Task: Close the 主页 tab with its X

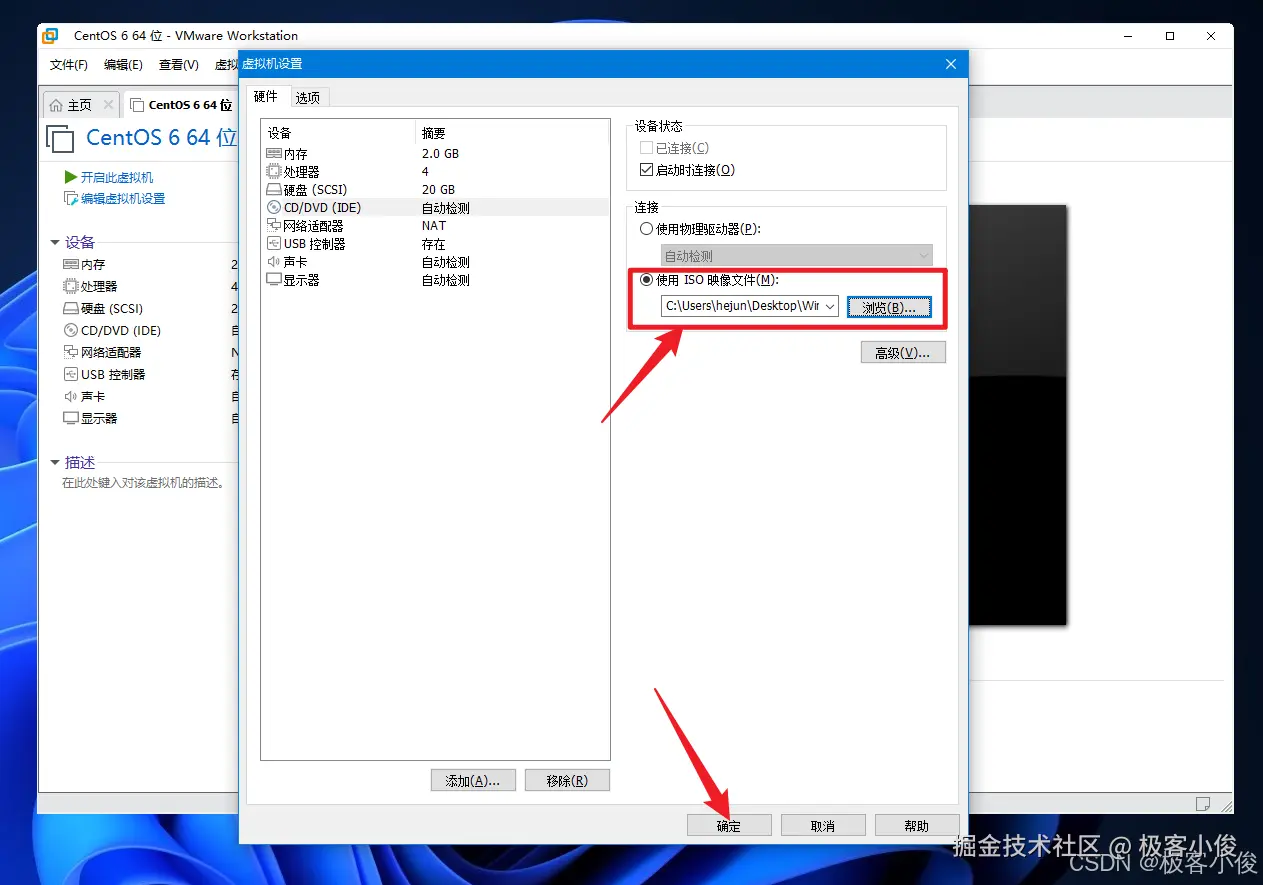Action: click(x=108, y=105)
